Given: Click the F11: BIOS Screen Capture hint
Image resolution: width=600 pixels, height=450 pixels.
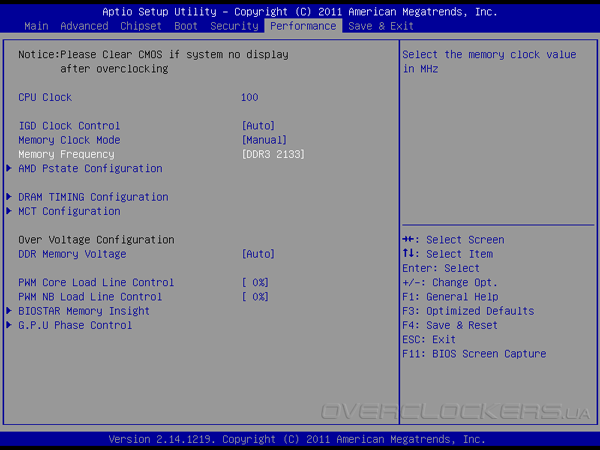Looking at the screenshot, I should (x=474, y=354).
